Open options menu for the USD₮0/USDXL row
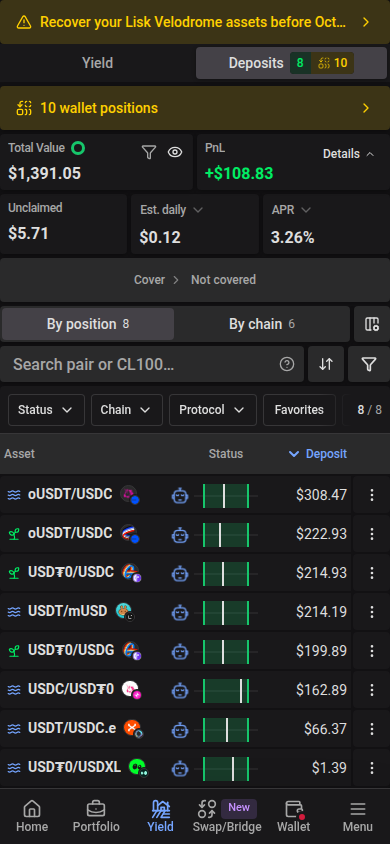Image resolution: width=390 pixels, height=844 pixels. coord(371,768)
